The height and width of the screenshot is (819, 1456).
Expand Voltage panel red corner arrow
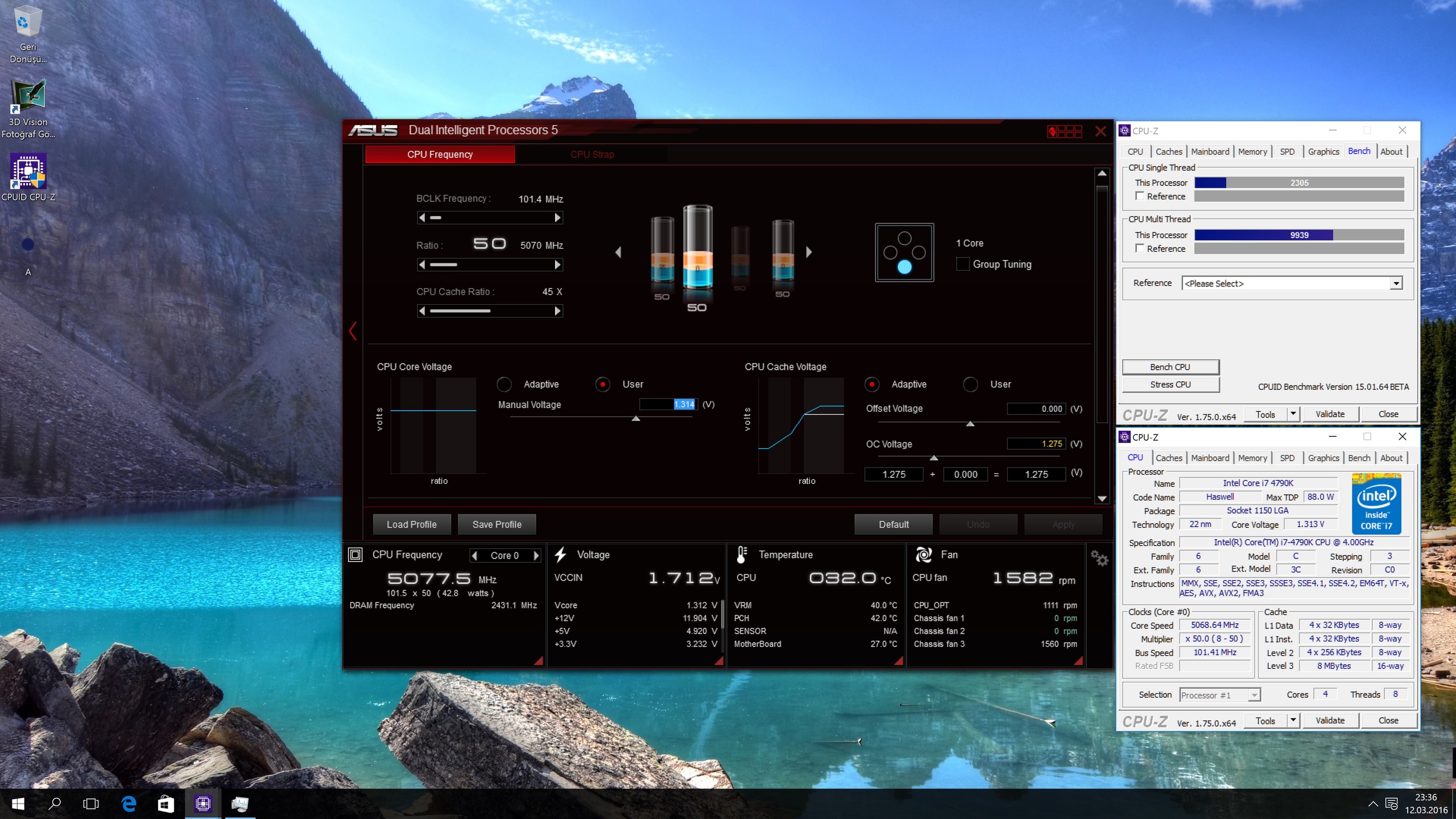pyautogui.click(x=719, y=660)
